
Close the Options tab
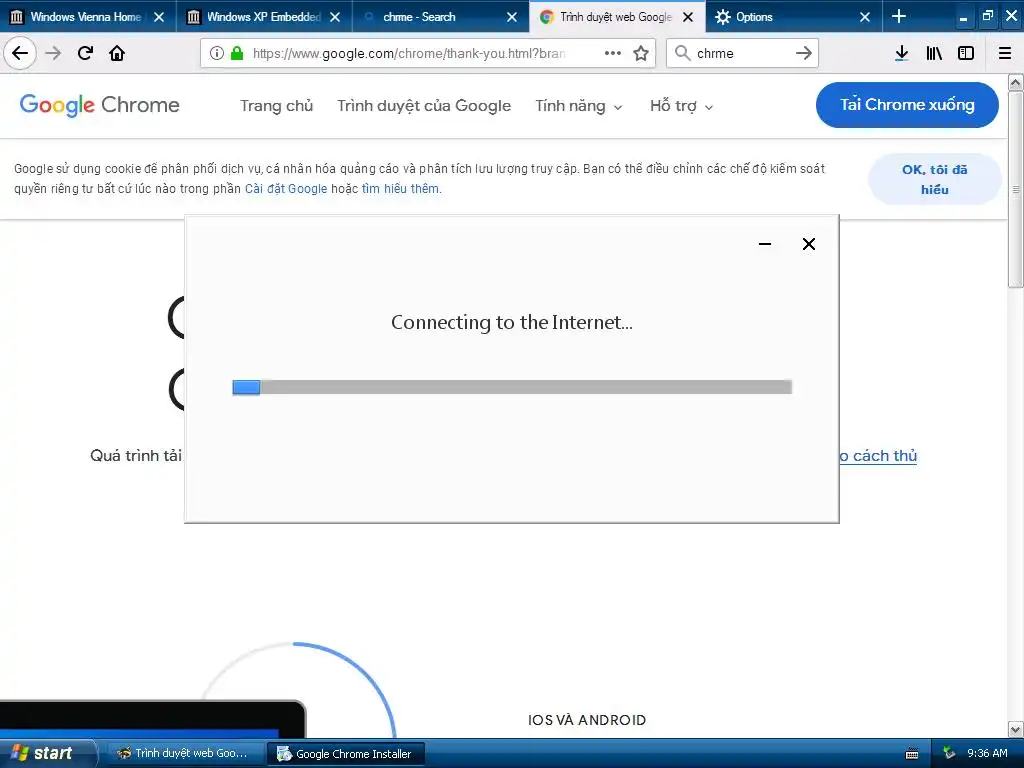pos(865,17)
